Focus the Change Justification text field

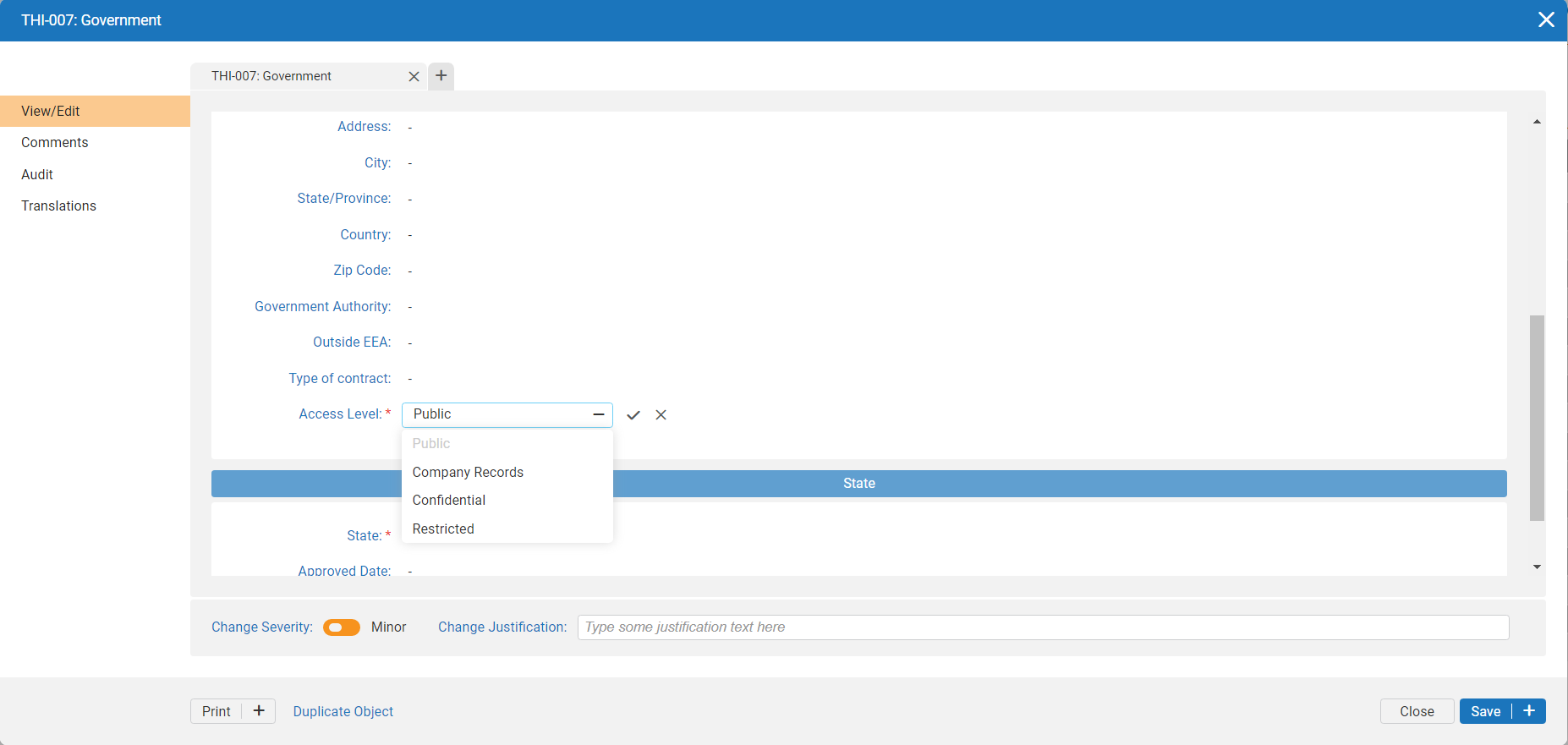click(1043, 627)
